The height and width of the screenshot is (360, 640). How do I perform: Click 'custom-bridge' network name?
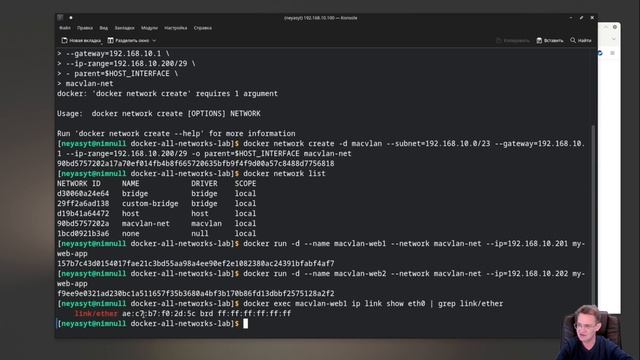[150, 204]
